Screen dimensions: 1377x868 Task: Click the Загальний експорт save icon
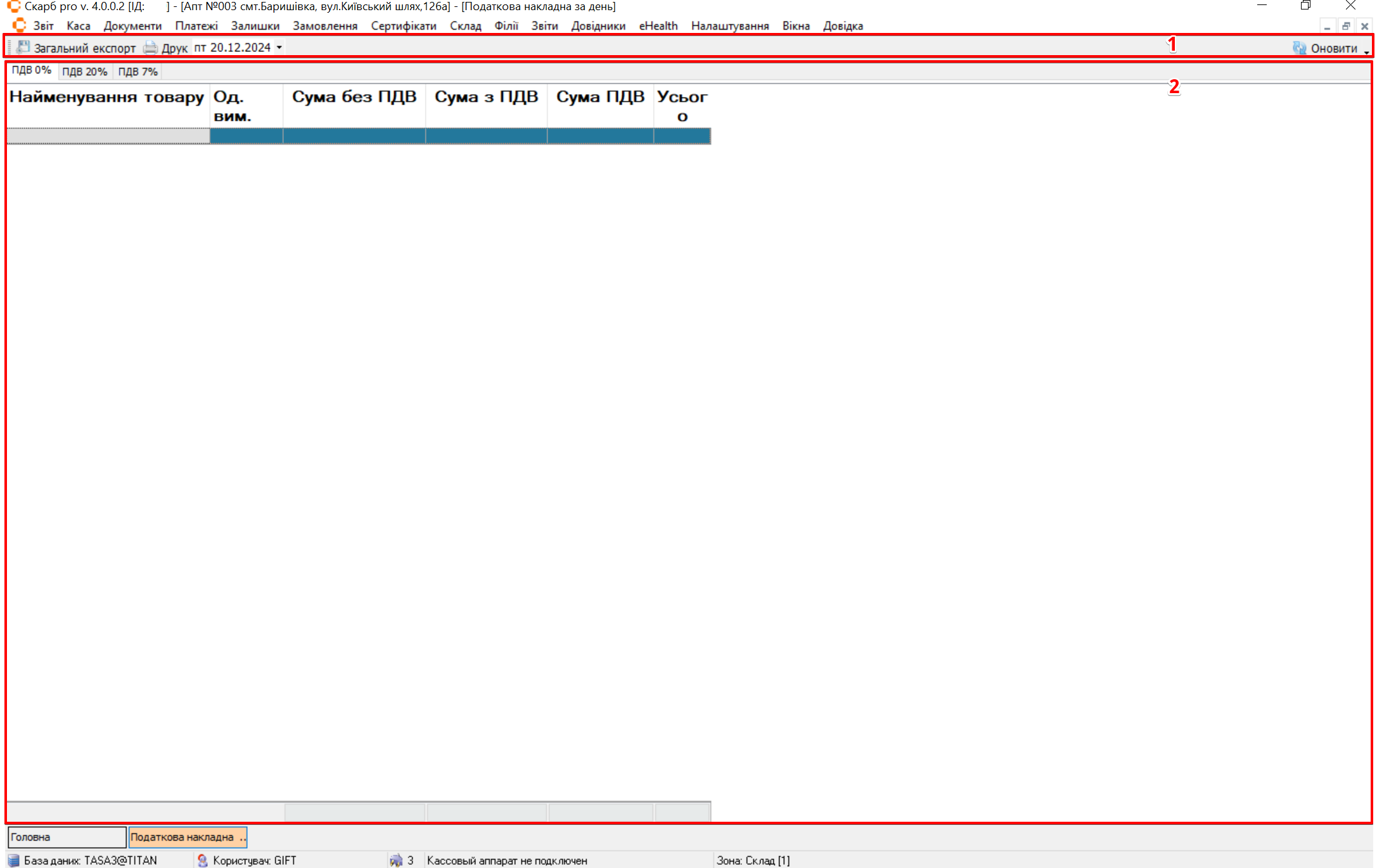click(x=23, y=48)
